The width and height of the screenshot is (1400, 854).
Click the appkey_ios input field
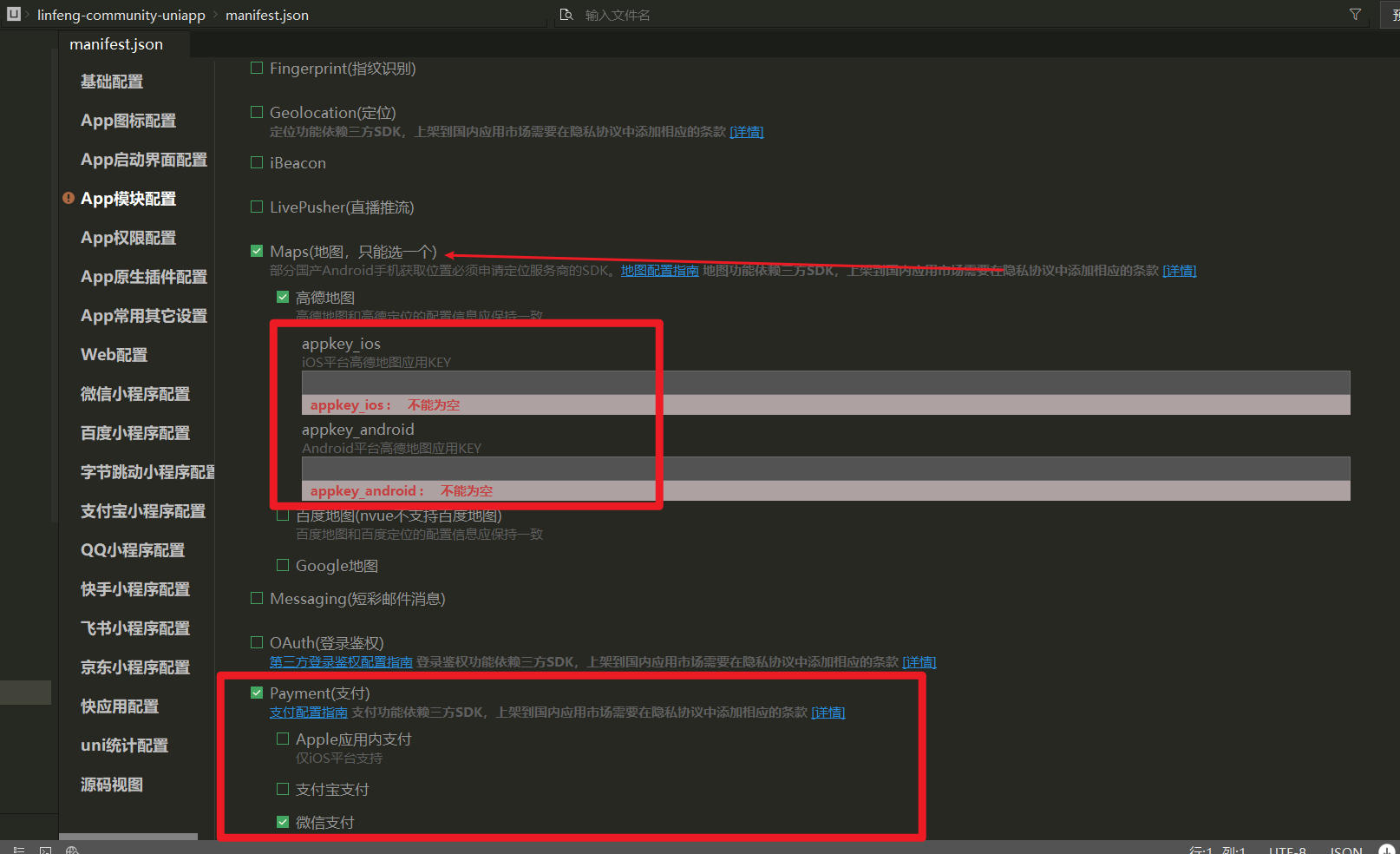click(826, 383)
